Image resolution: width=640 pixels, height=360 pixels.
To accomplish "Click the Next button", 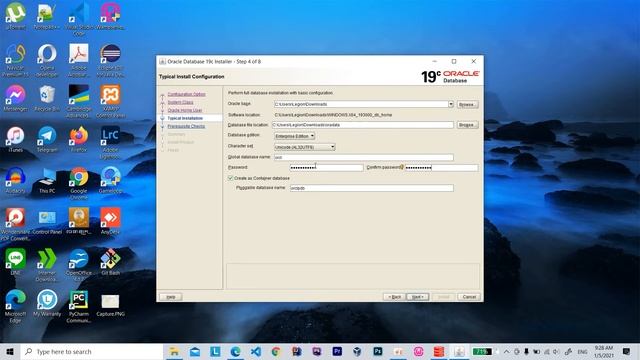I will (x=418, y=297).
